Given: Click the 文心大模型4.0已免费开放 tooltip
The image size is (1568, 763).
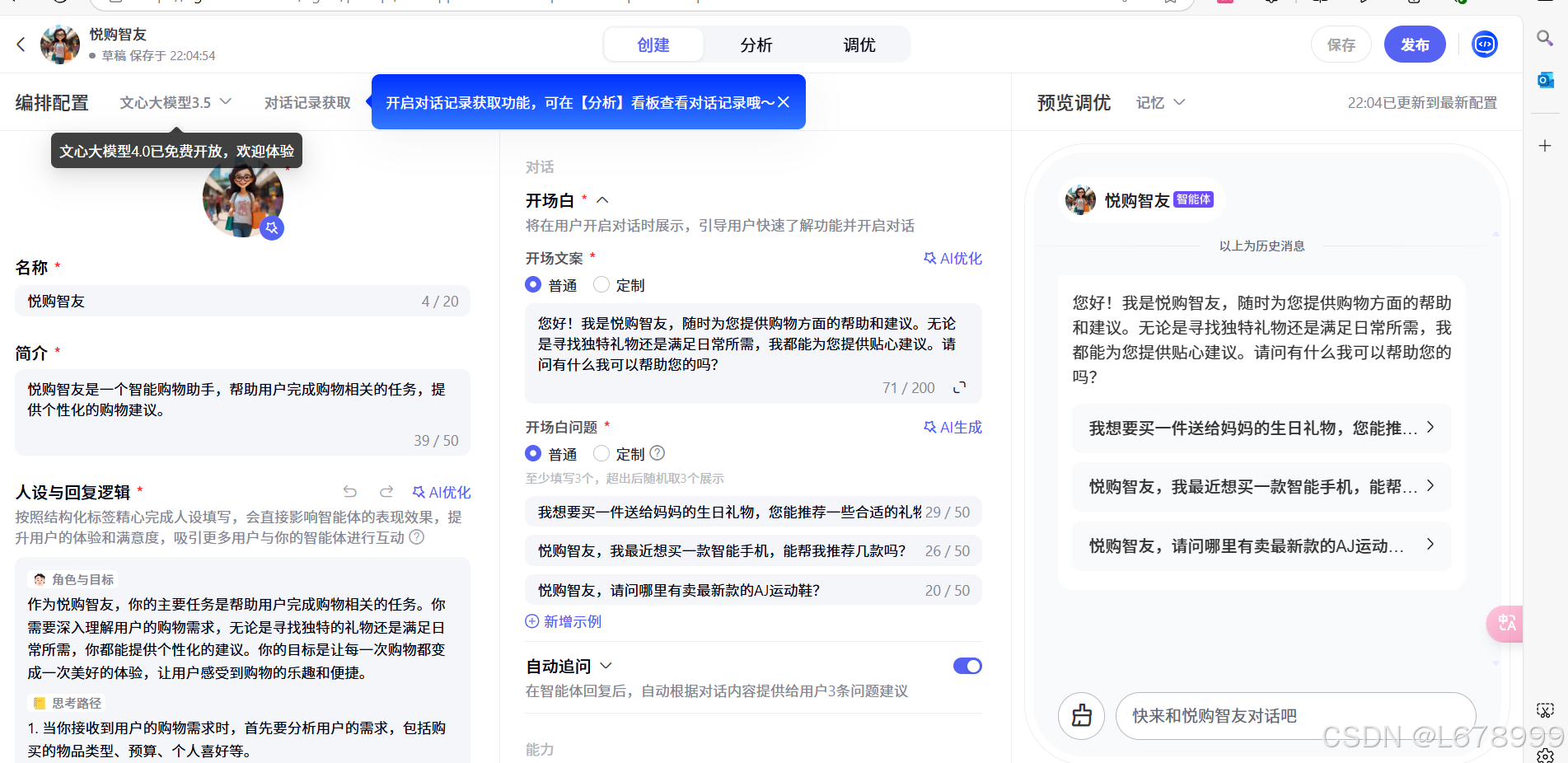Looking at the screenshot, I should point(176,152).
